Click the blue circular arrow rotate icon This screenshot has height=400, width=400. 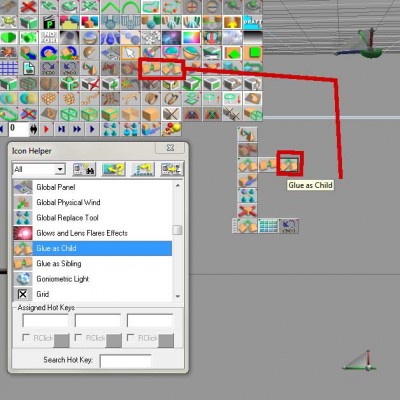coord(49,53)
